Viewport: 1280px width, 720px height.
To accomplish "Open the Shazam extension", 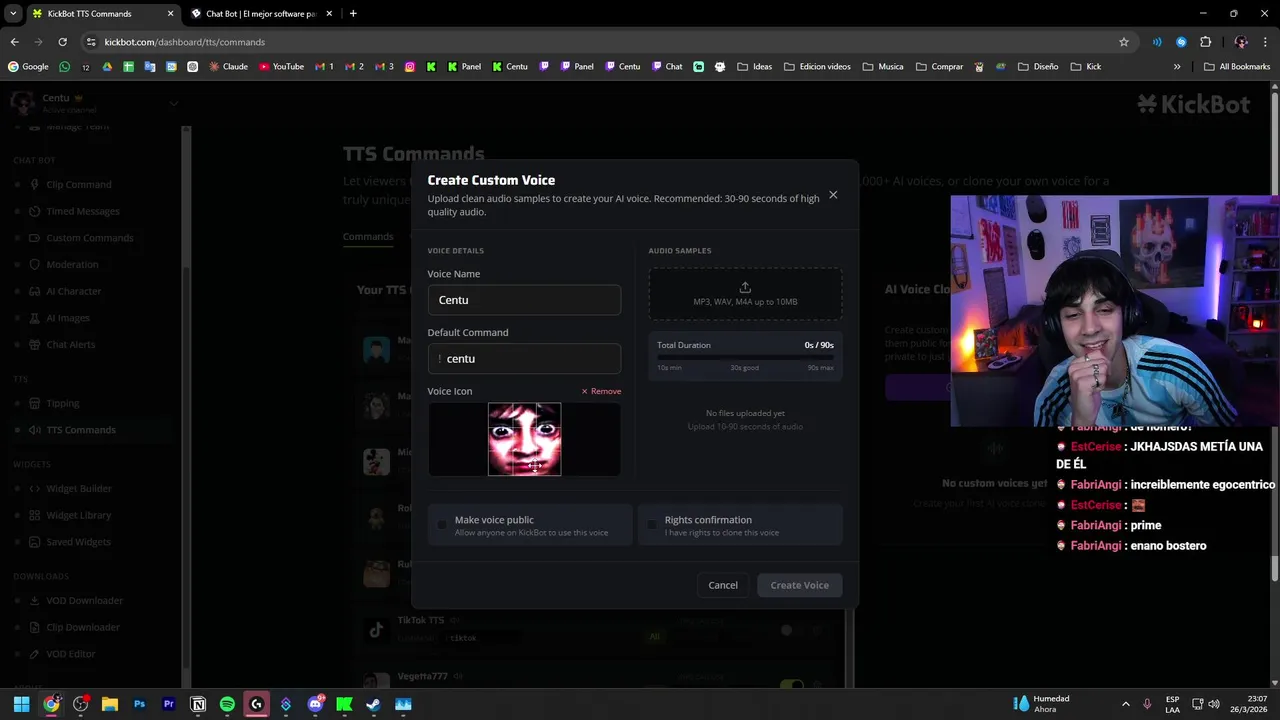I will (x=1181, y=42).
